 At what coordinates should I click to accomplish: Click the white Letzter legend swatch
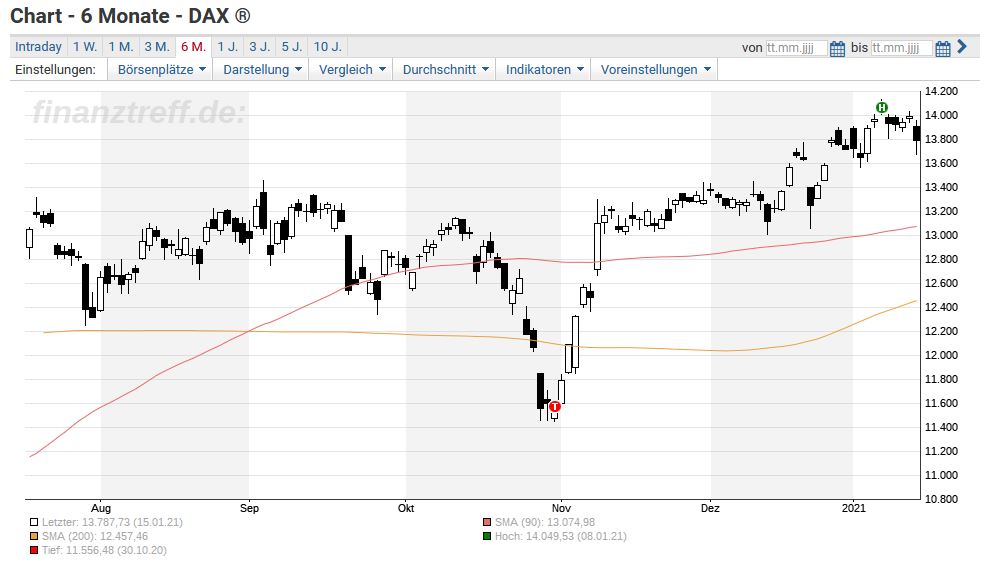tap(34, 523)
